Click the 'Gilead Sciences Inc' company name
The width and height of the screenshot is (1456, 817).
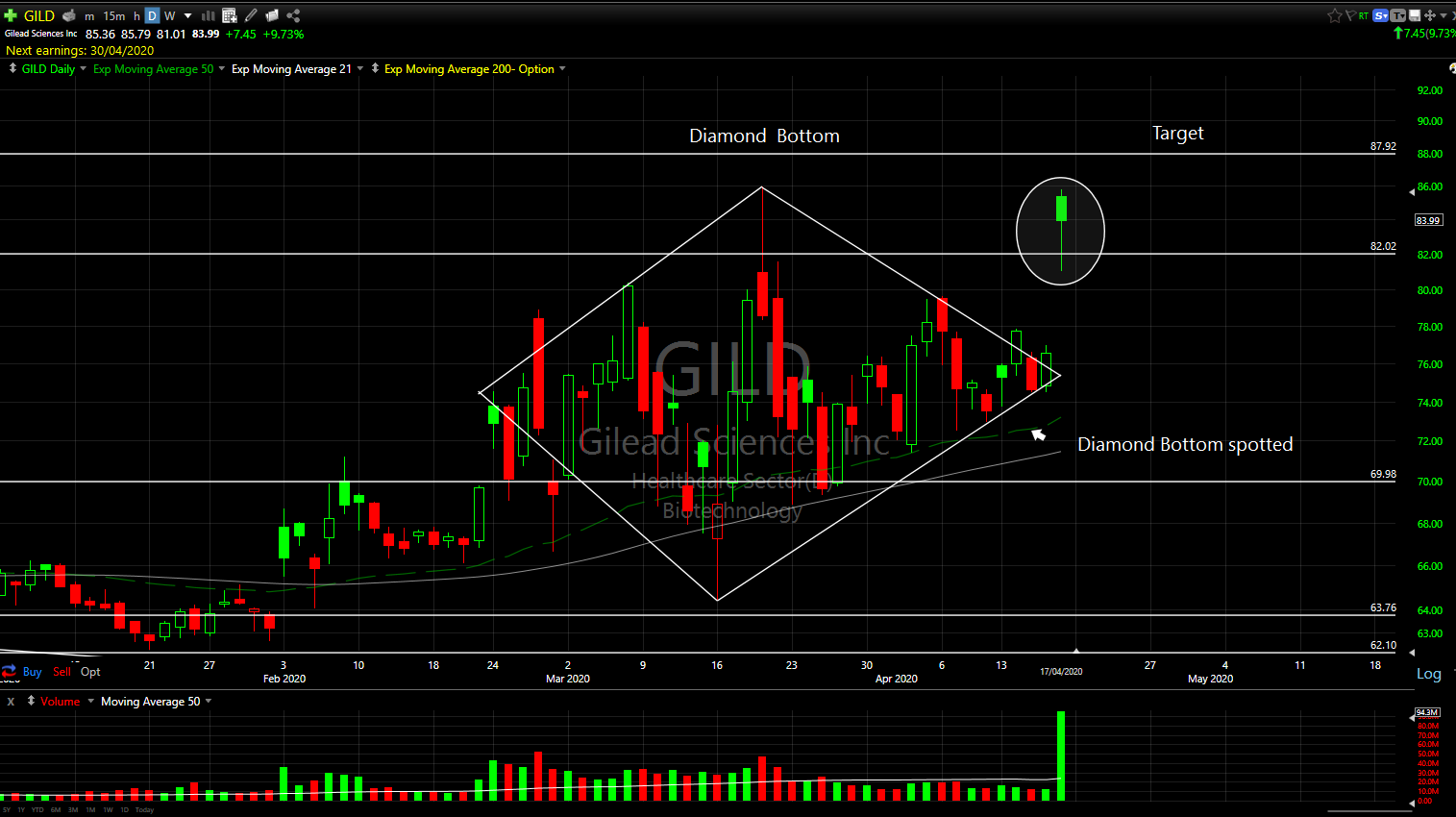[40, 34]
